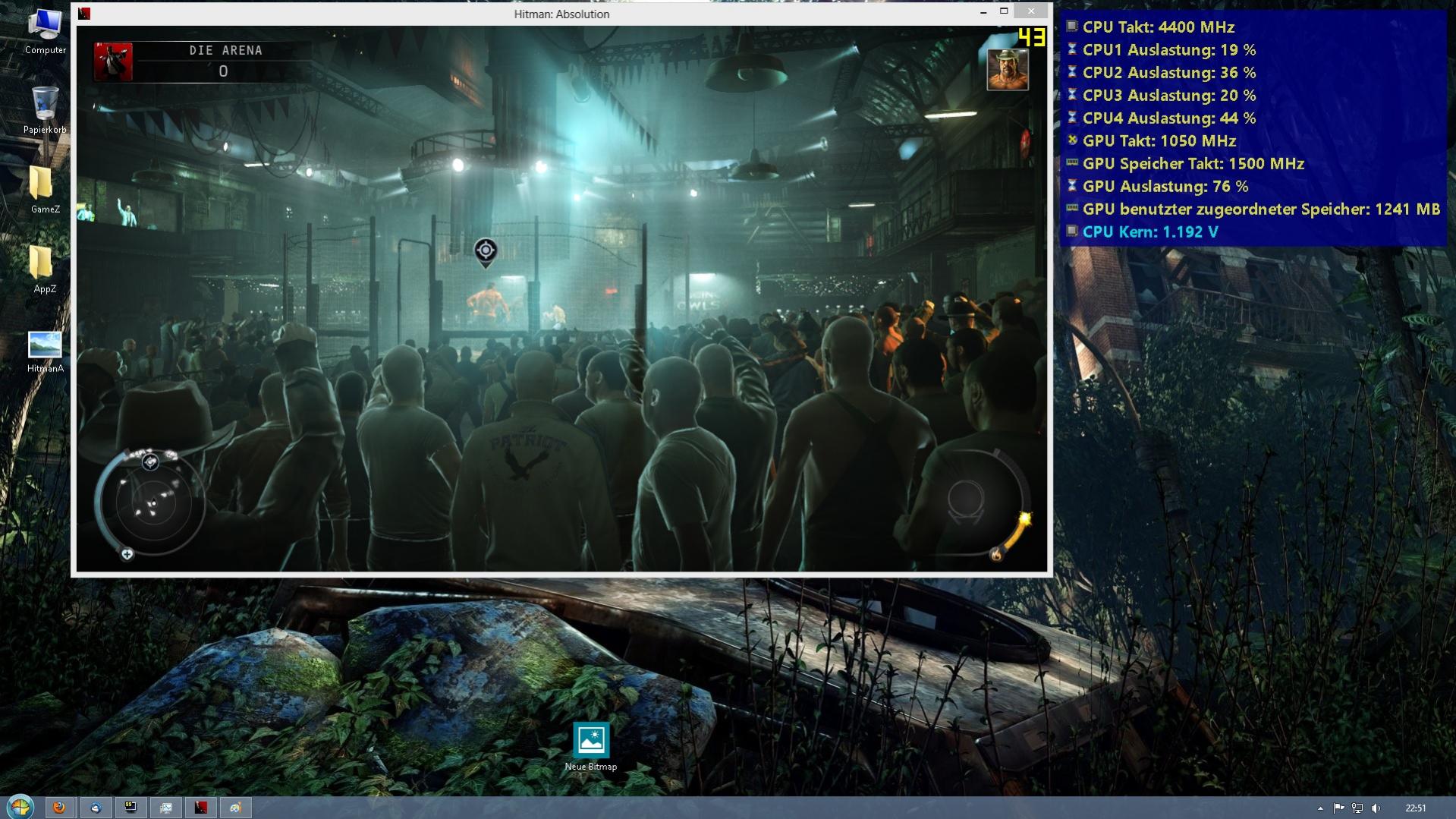Open the network tray icon
1456x819 pixels.
(x=1357, y=808)
